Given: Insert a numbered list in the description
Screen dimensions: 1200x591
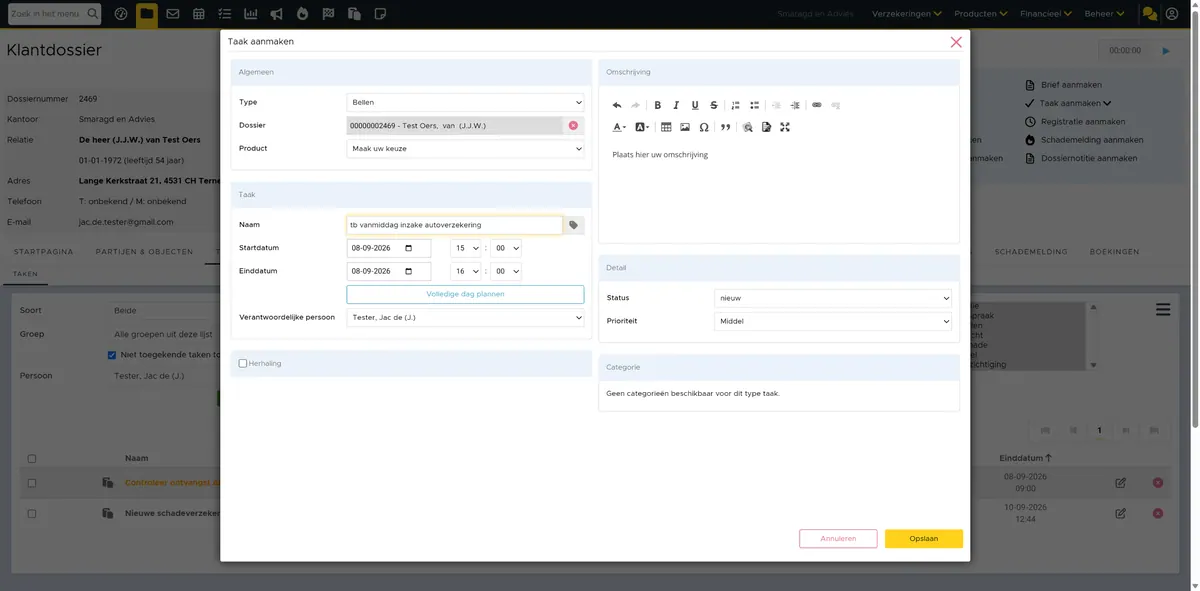Looking at the screenshot, I should pyautogui.click(x=736, y=105).
